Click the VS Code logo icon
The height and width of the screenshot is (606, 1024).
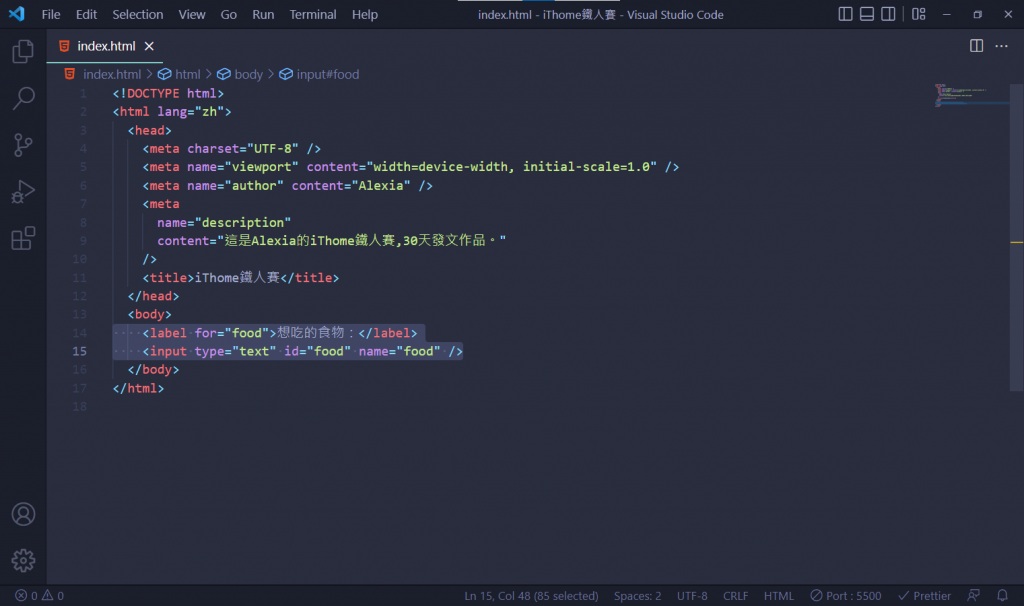pos(16,14)
